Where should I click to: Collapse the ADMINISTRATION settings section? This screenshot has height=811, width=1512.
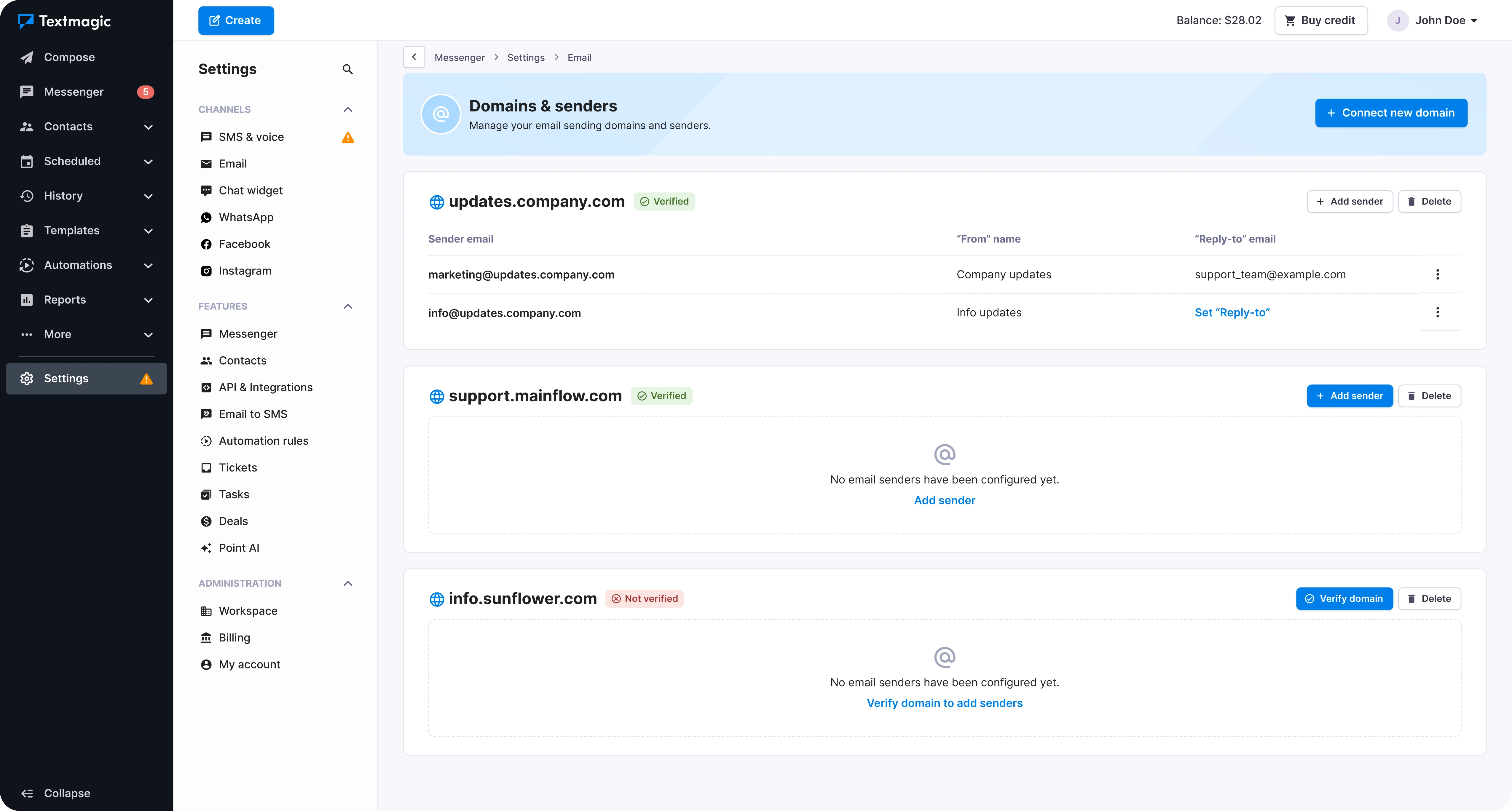[x=347, y=583]
